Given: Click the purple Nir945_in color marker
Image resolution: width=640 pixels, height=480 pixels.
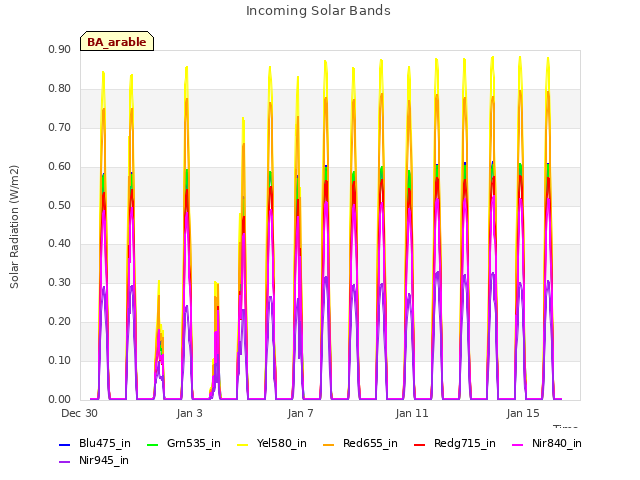Looking at the screenshot, I should pos(64,462).
